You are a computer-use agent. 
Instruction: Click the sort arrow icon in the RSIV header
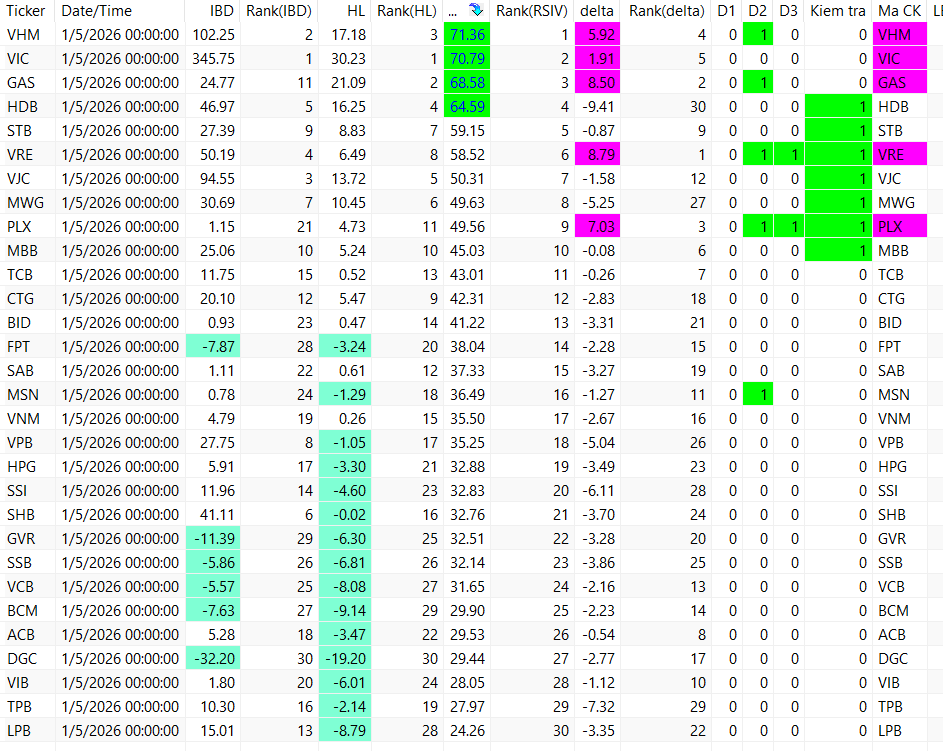click(476, 10)
